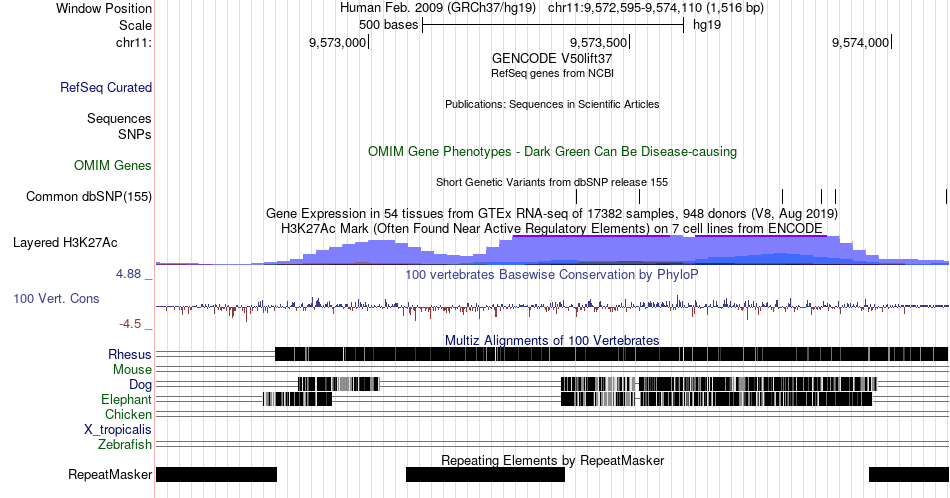This screenshot has height=498, width=950.
Task: Click the chr11 position range text
Action: click(656, 8)
